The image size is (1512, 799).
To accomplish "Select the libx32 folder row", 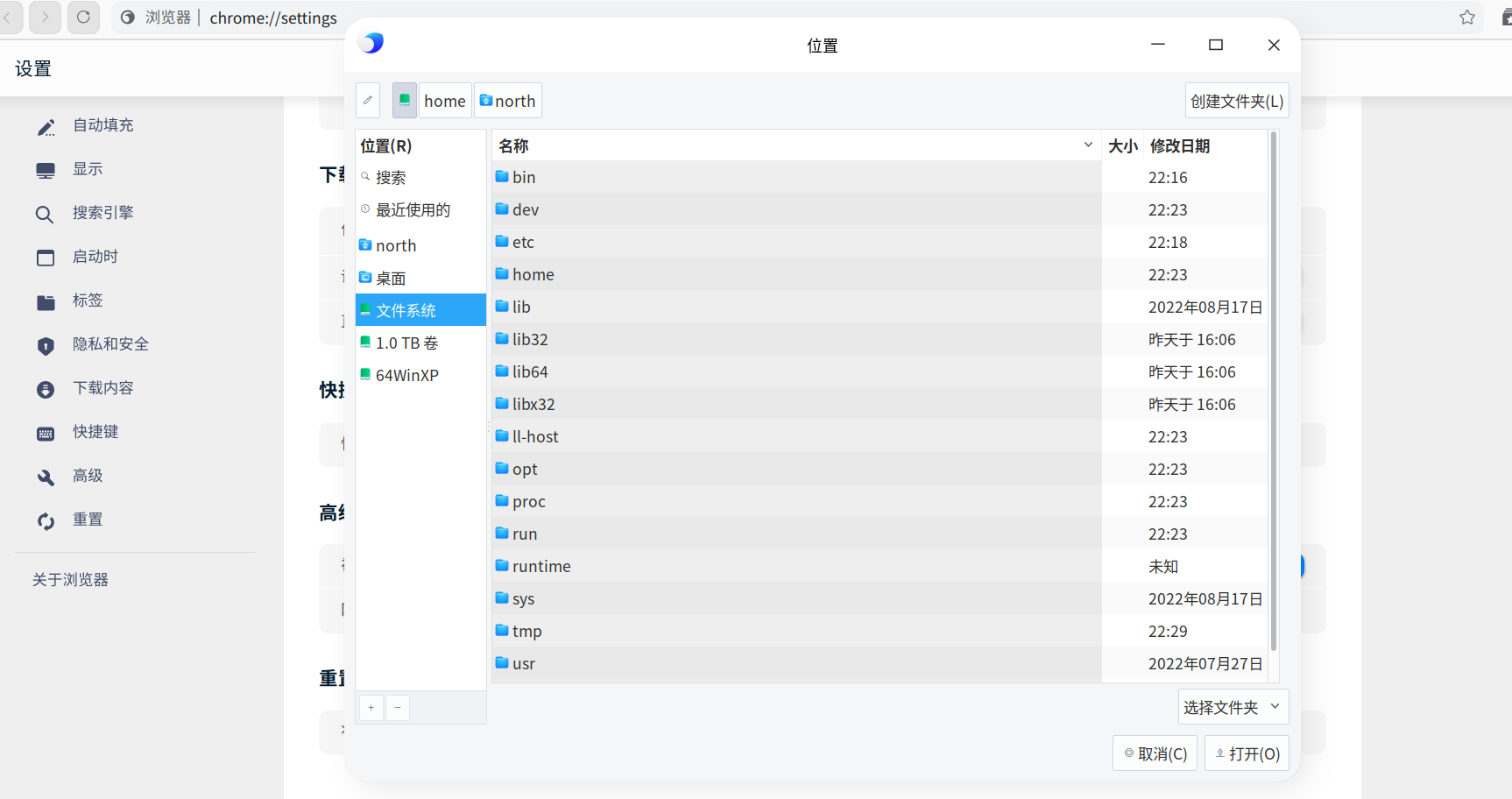I will 880,404.
